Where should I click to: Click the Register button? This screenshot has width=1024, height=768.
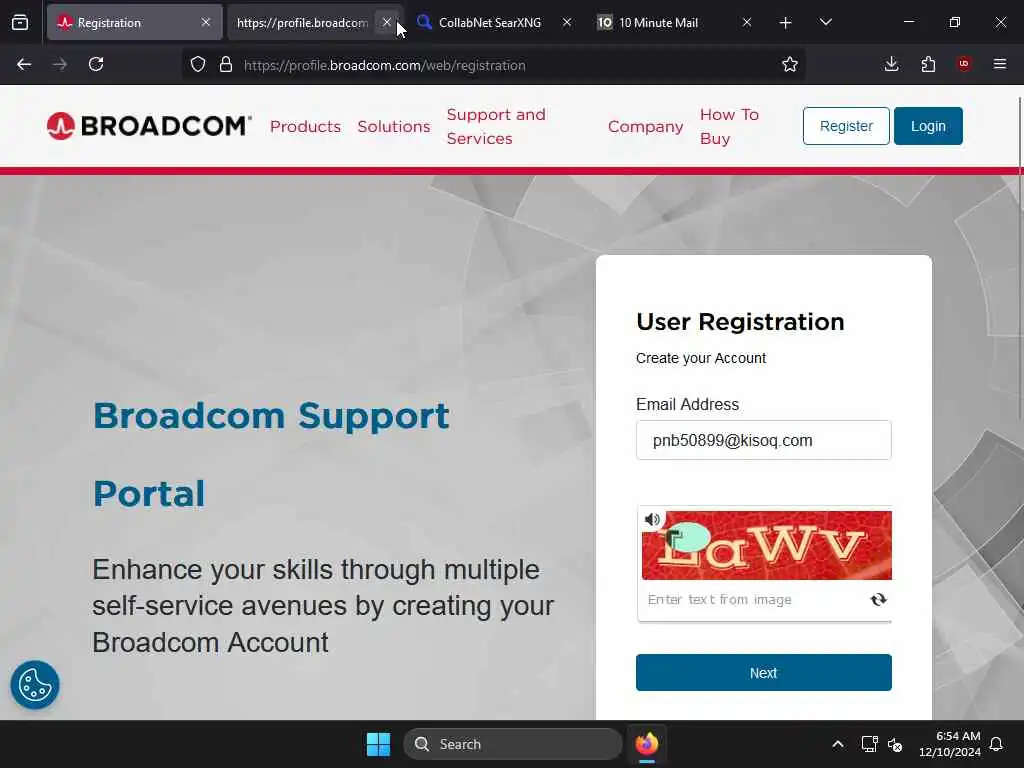pyautogui.click(x=846, y=126)
